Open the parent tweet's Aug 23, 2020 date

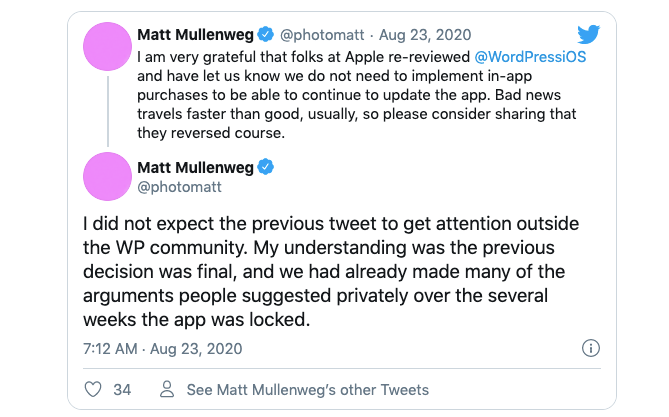pos(431,36)
